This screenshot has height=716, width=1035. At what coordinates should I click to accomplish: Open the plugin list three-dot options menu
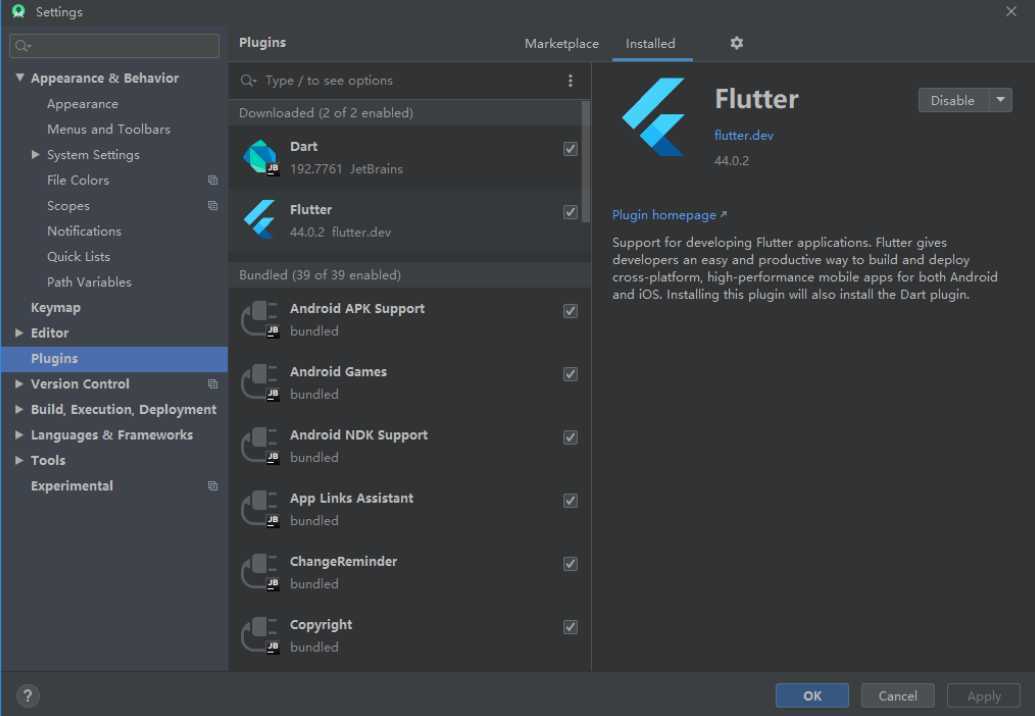click(570, 81)
